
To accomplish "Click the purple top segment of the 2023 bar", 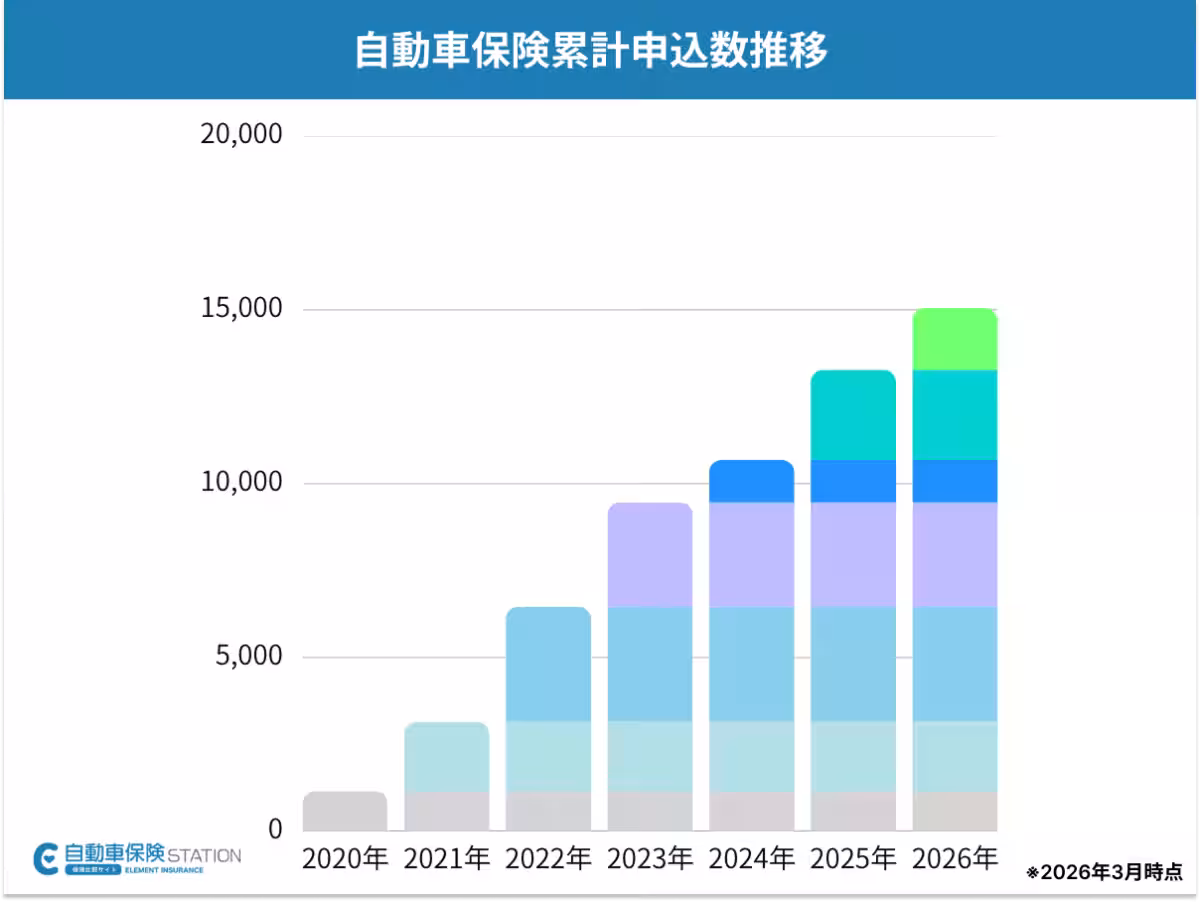I will coord(650,555).
